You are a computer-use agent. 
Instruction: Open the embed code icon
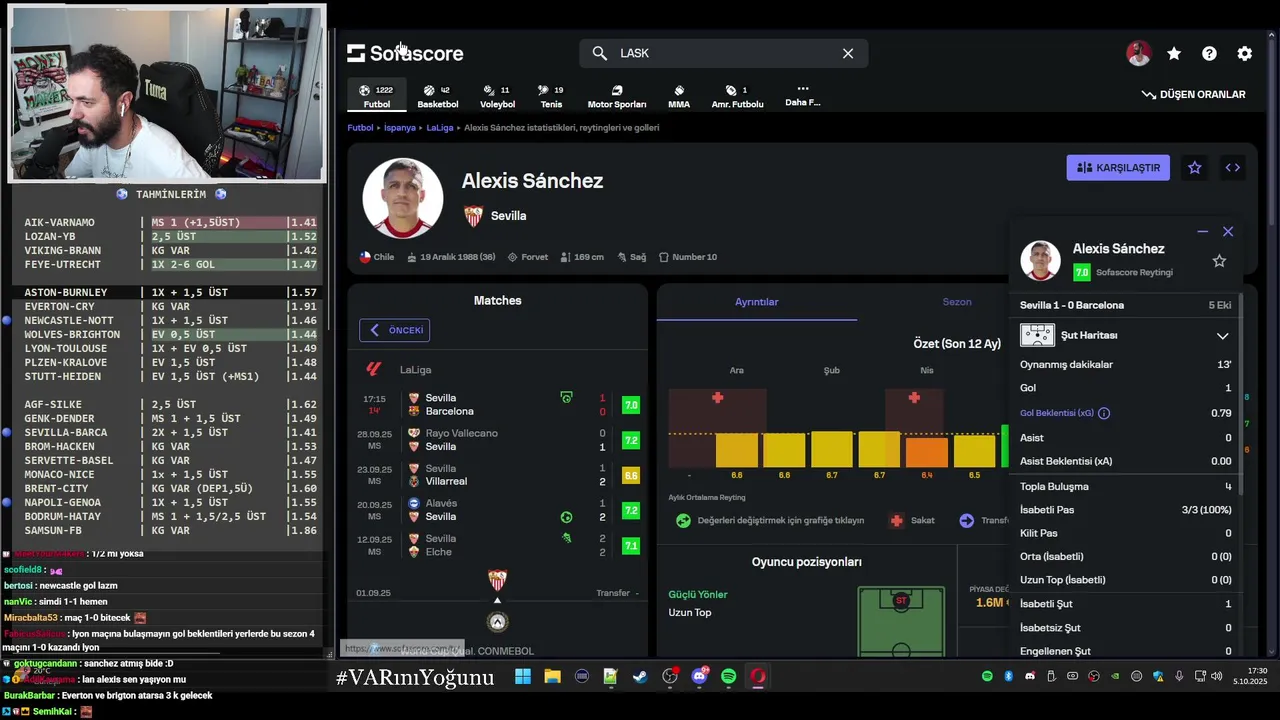point(1232,168)
